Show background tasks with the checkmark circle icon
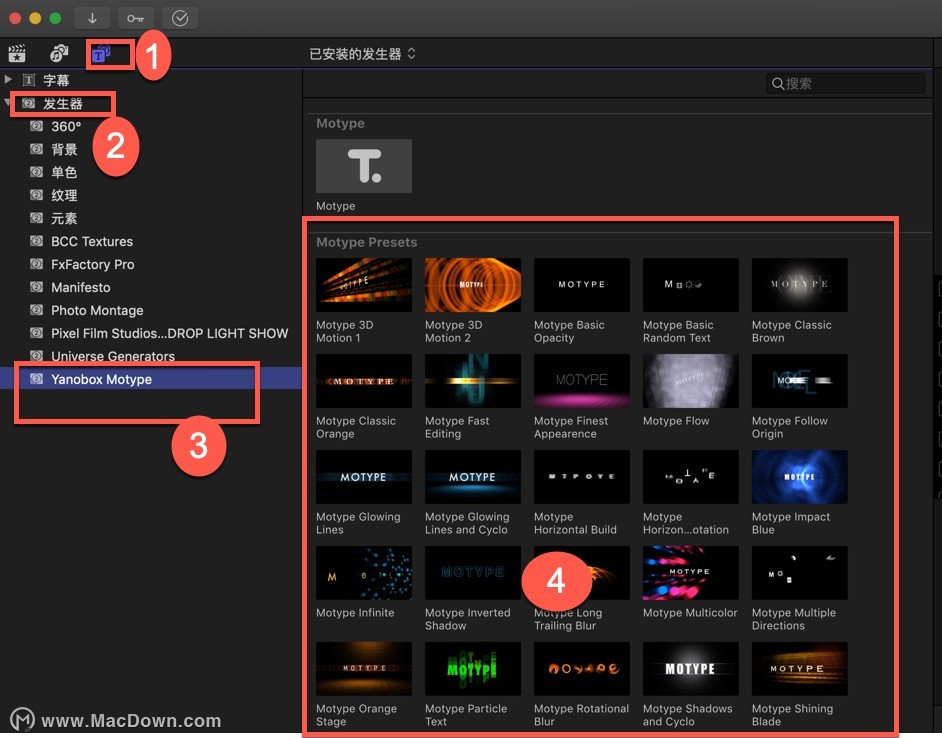Image resolution: width=942 pixels, height=738 pixels. (180, 18)
